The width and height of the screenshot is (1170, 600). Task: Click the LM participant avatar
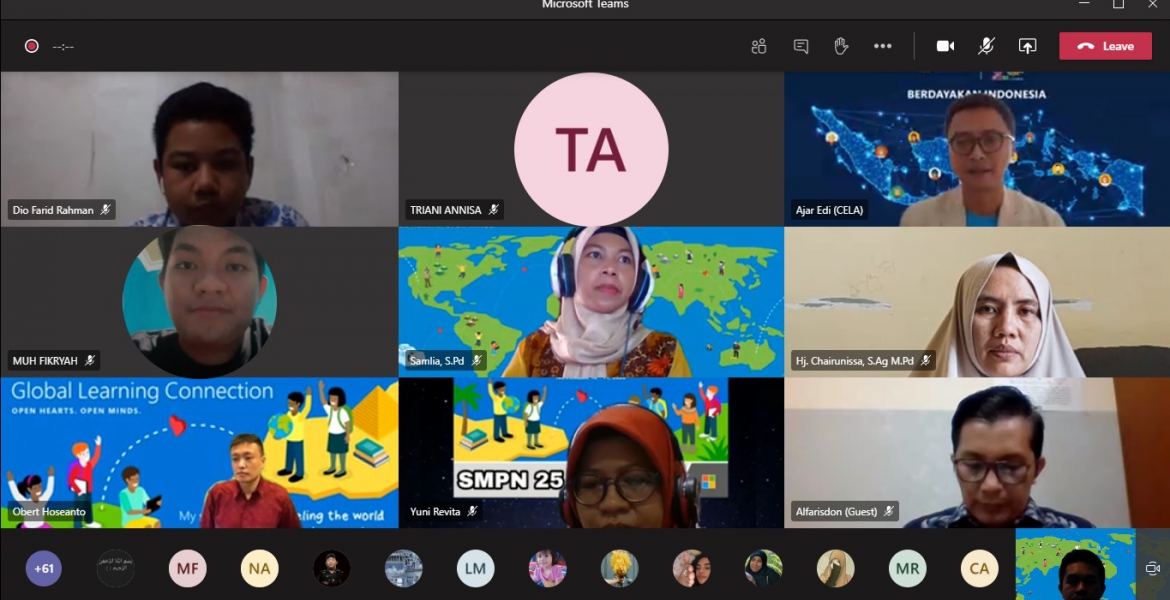[475, 569]
